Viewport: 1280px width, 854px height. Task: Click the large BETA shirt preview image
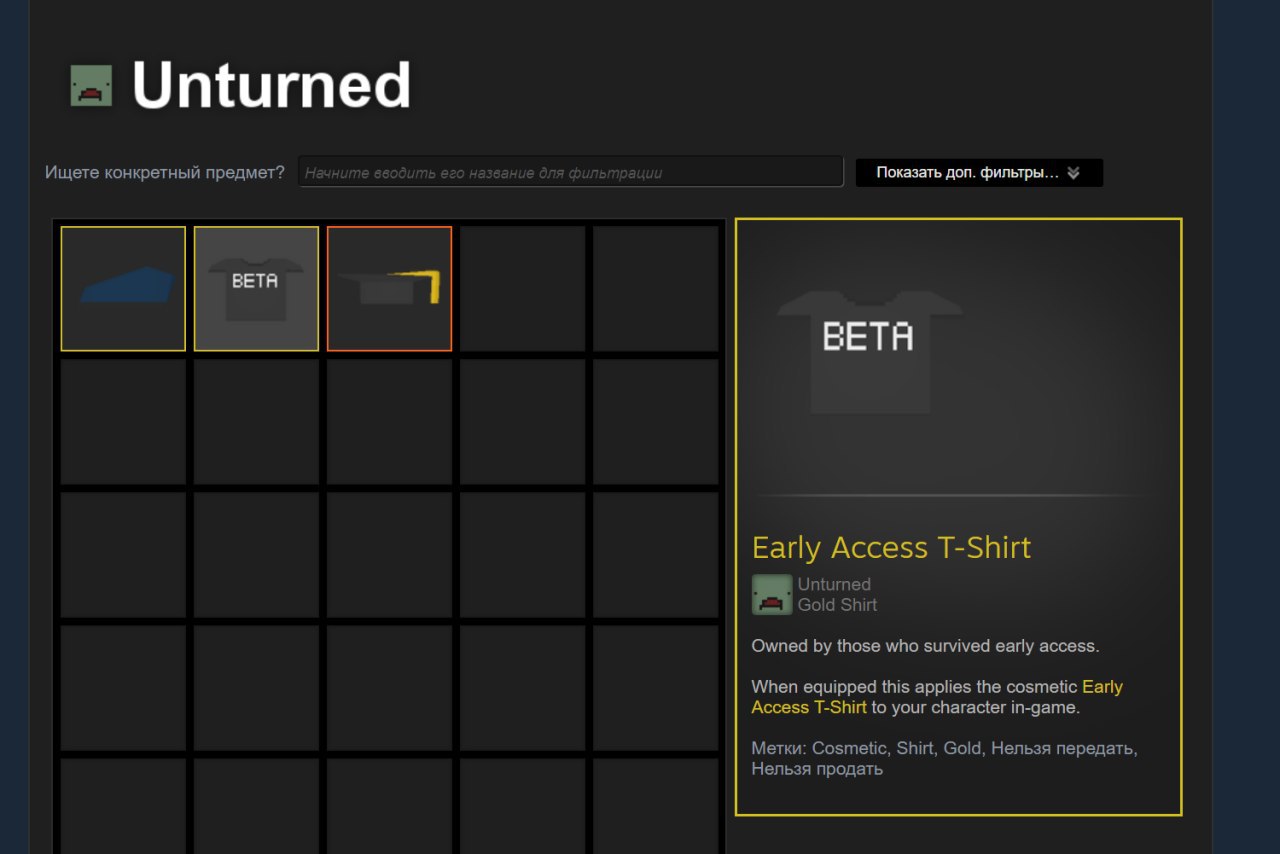pyautogui.click(x=868, y=351)
